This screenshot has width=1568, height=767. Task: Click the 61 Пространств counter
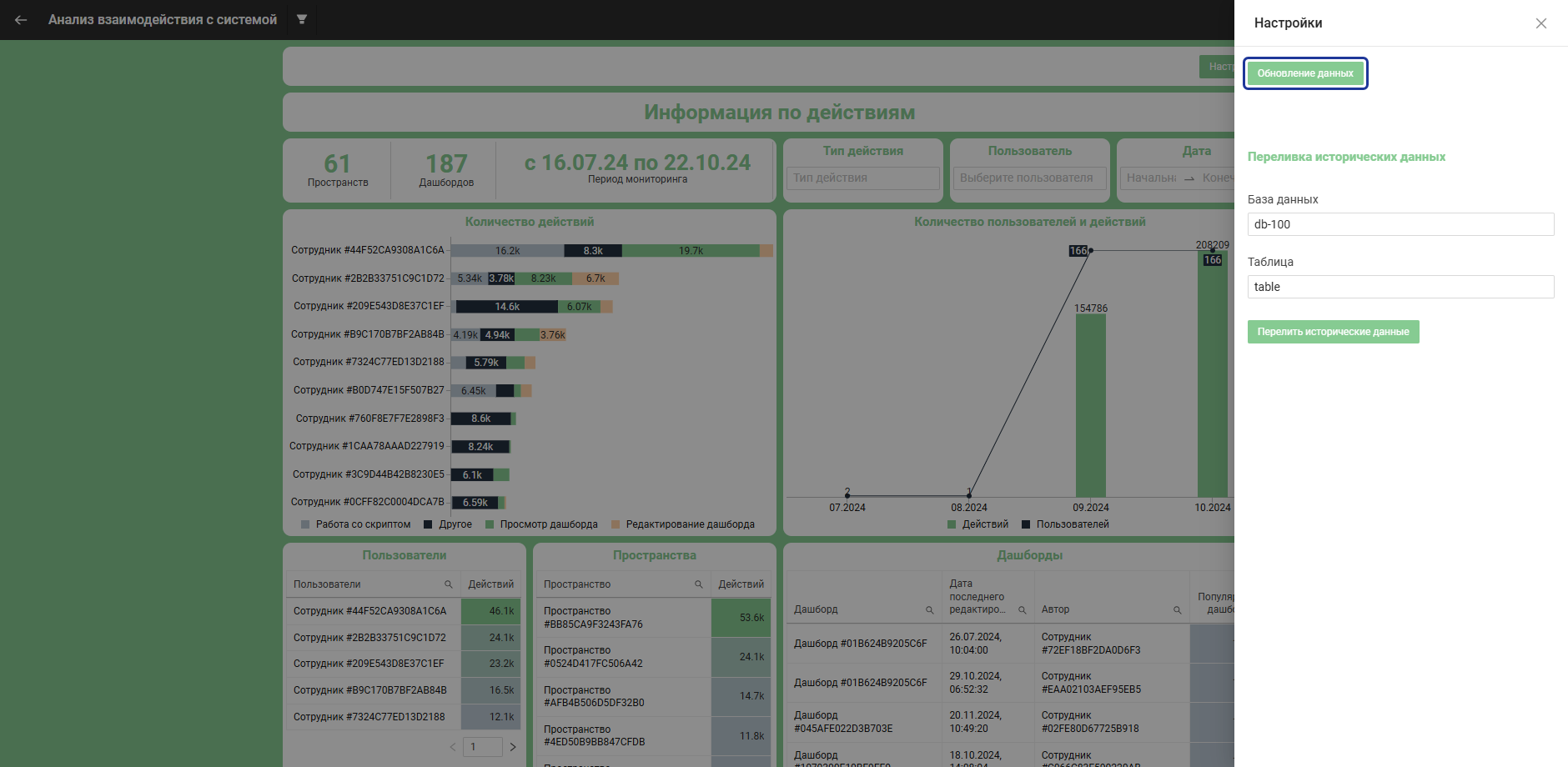tap(337, 170)
